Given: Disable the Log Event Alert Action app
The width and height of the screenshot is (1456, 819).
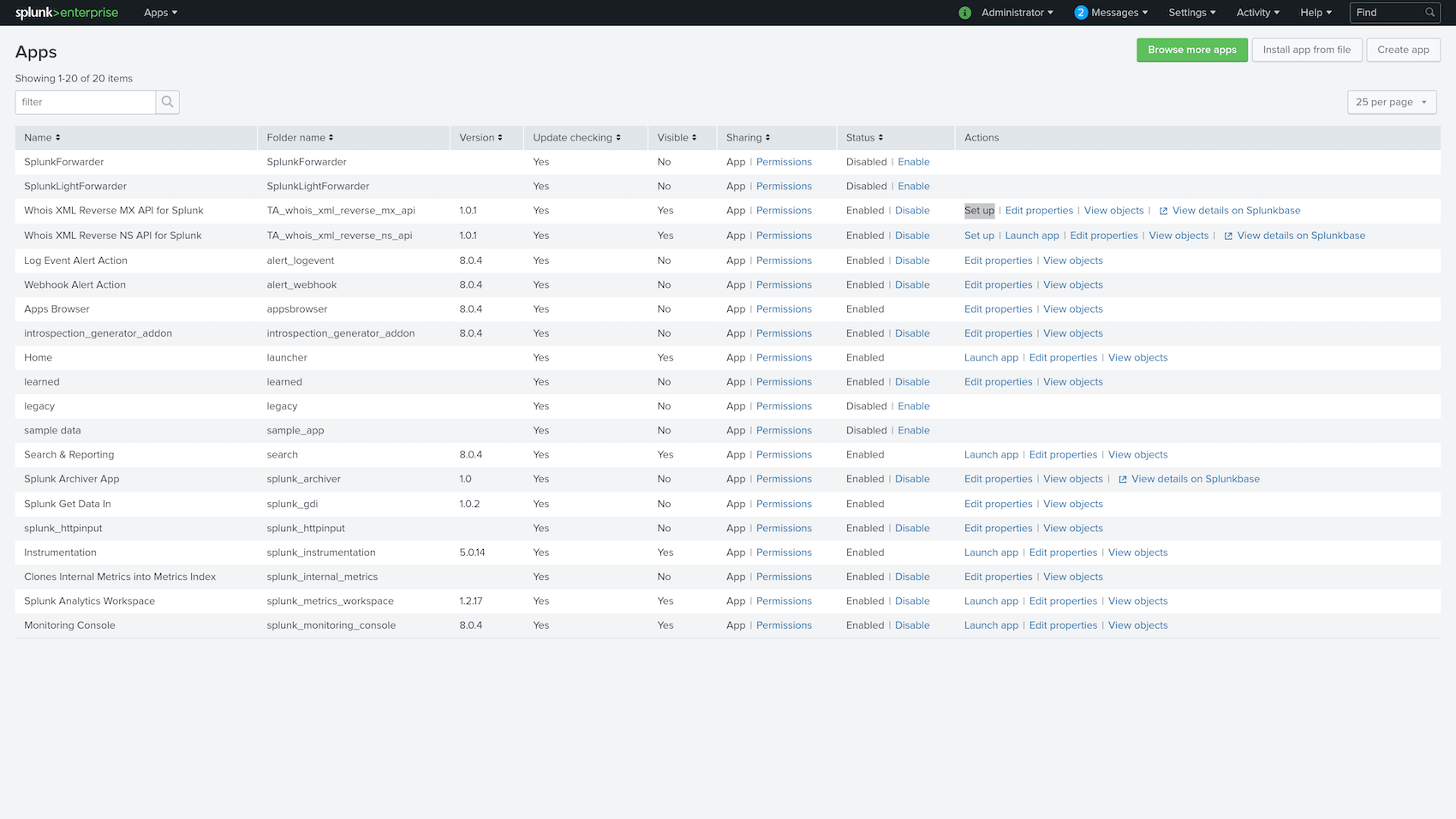Looking at the screenshot, I should tap(912, 260).
